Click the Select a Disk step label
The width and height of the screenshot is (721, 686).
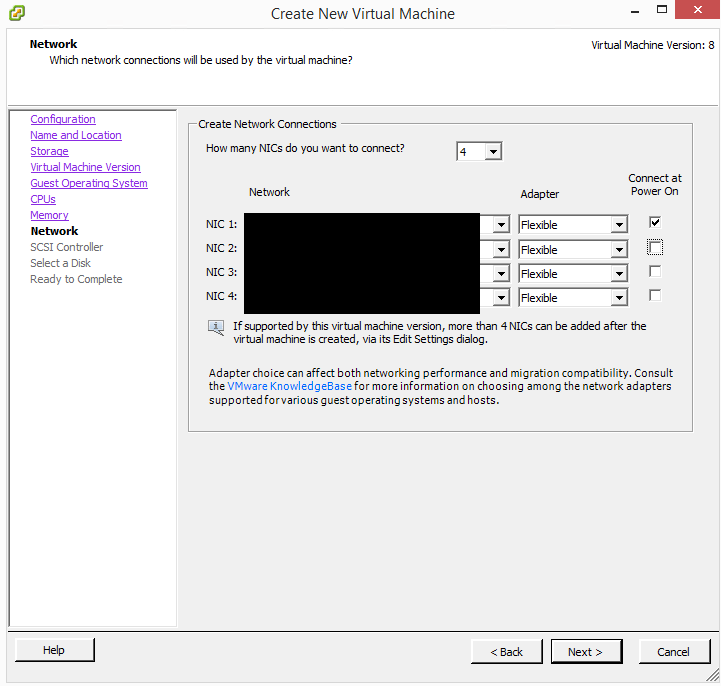60,263
